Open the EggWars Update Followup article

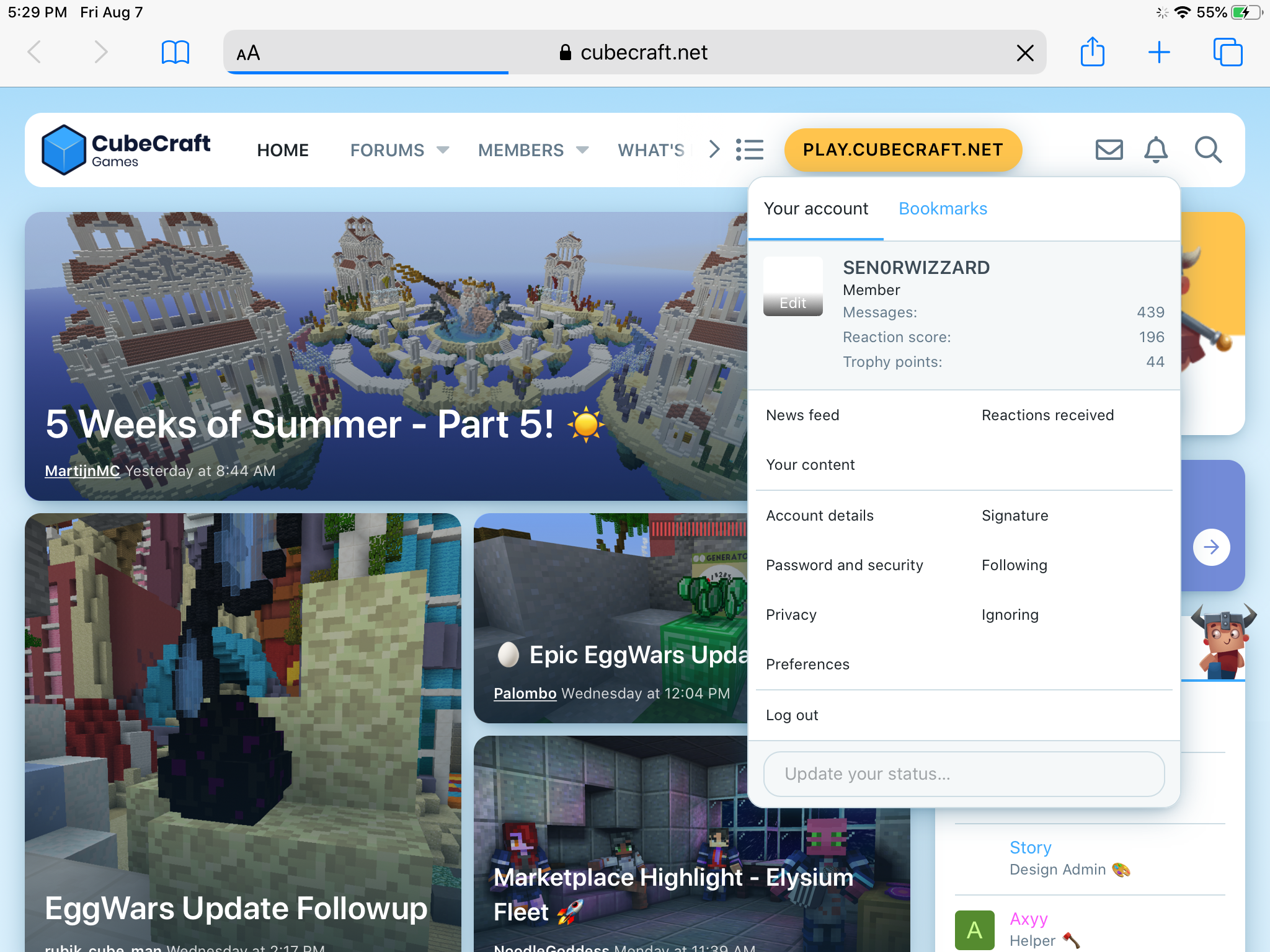(236, 909)
